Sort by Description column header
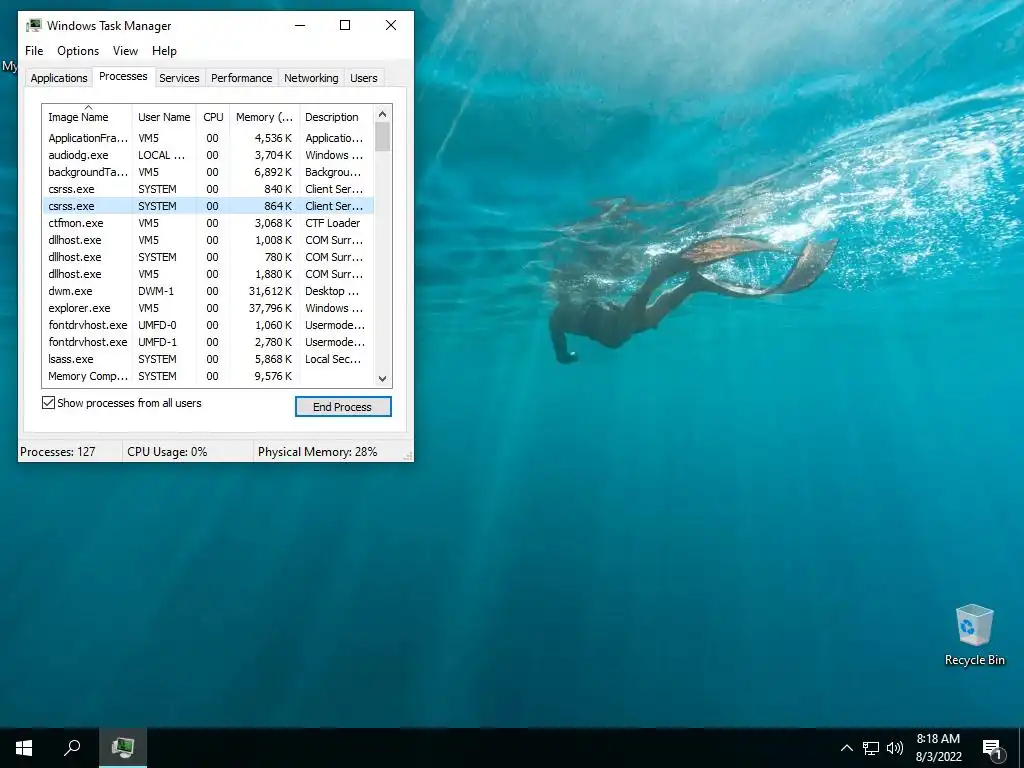The image size is (1024, 768). 336,117
